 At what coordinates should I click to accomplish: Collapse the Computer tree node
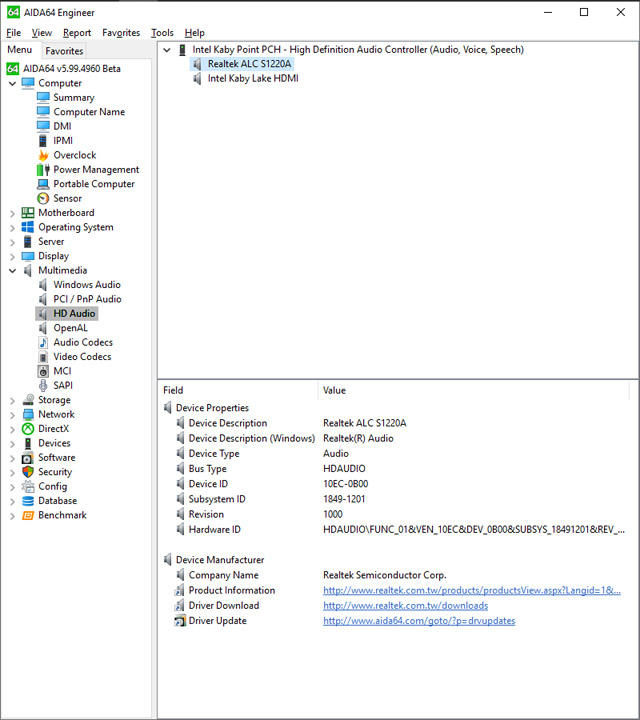coord(12,84)
